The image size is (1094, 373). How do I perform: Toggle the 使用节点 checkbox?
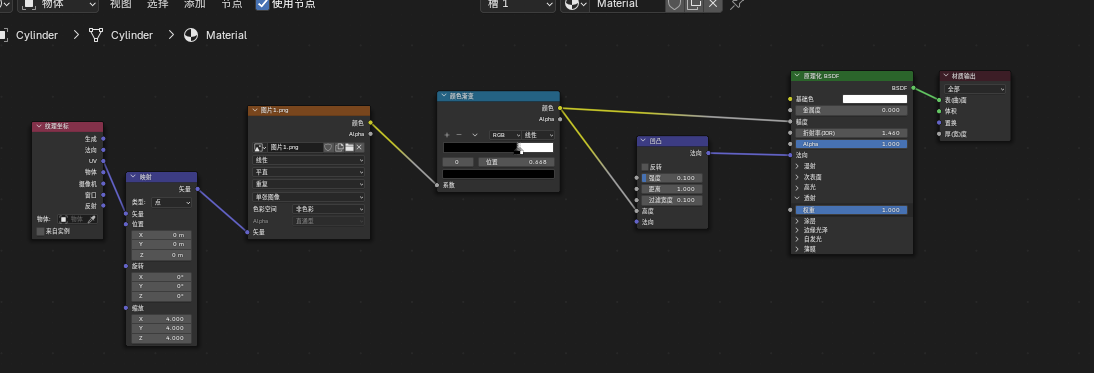pos(263,4)
